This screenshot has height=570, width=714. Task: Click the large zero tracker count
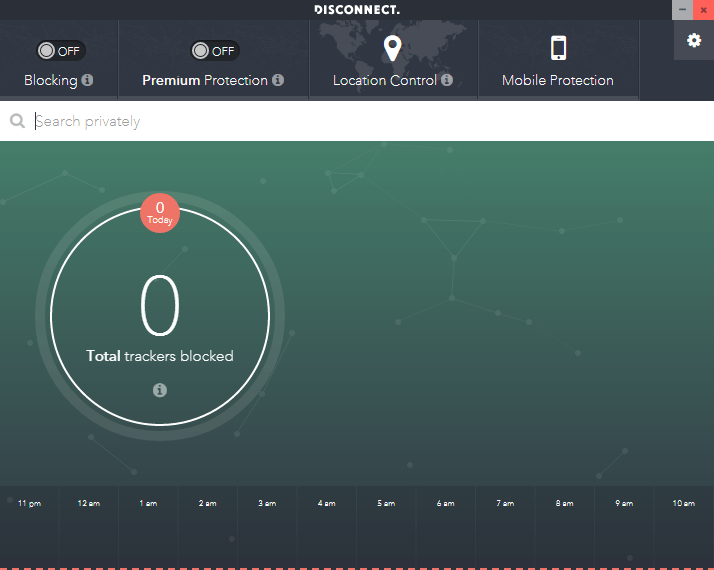[x=160, y=305]
